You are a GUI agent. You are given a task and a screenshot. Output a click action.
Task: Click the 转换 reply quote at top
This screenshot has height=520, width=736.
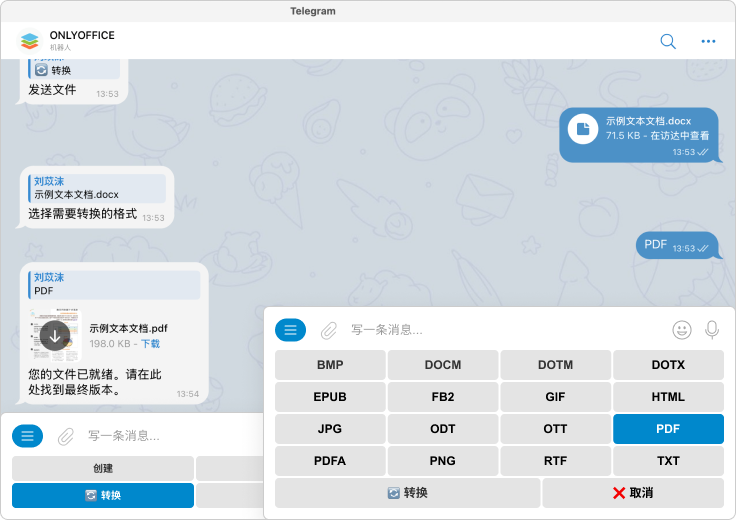[74, 69]
